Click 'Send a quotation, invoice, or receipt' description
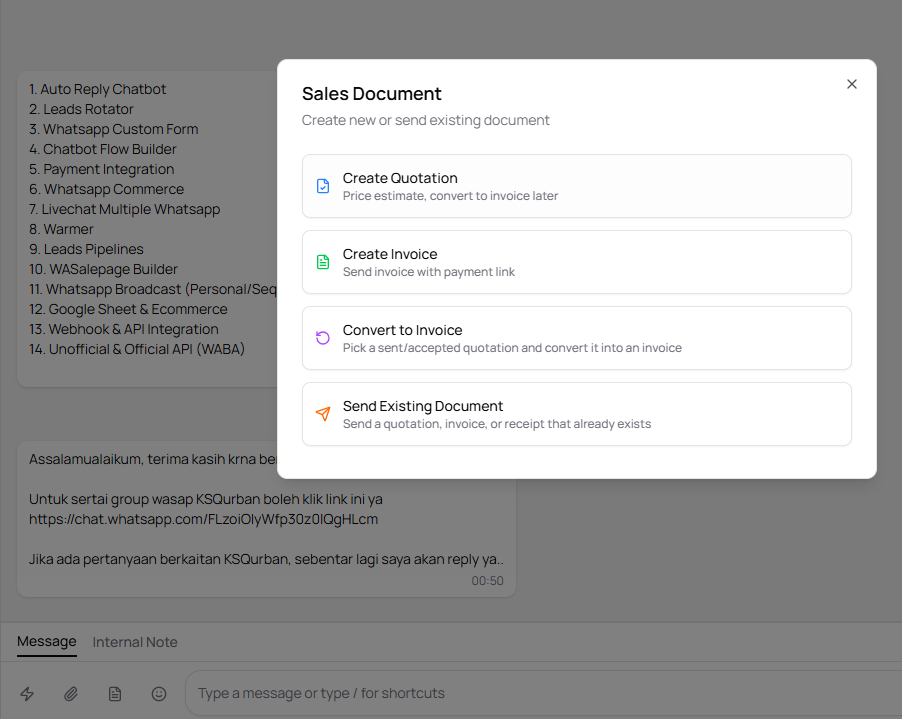 coord(497,424)
